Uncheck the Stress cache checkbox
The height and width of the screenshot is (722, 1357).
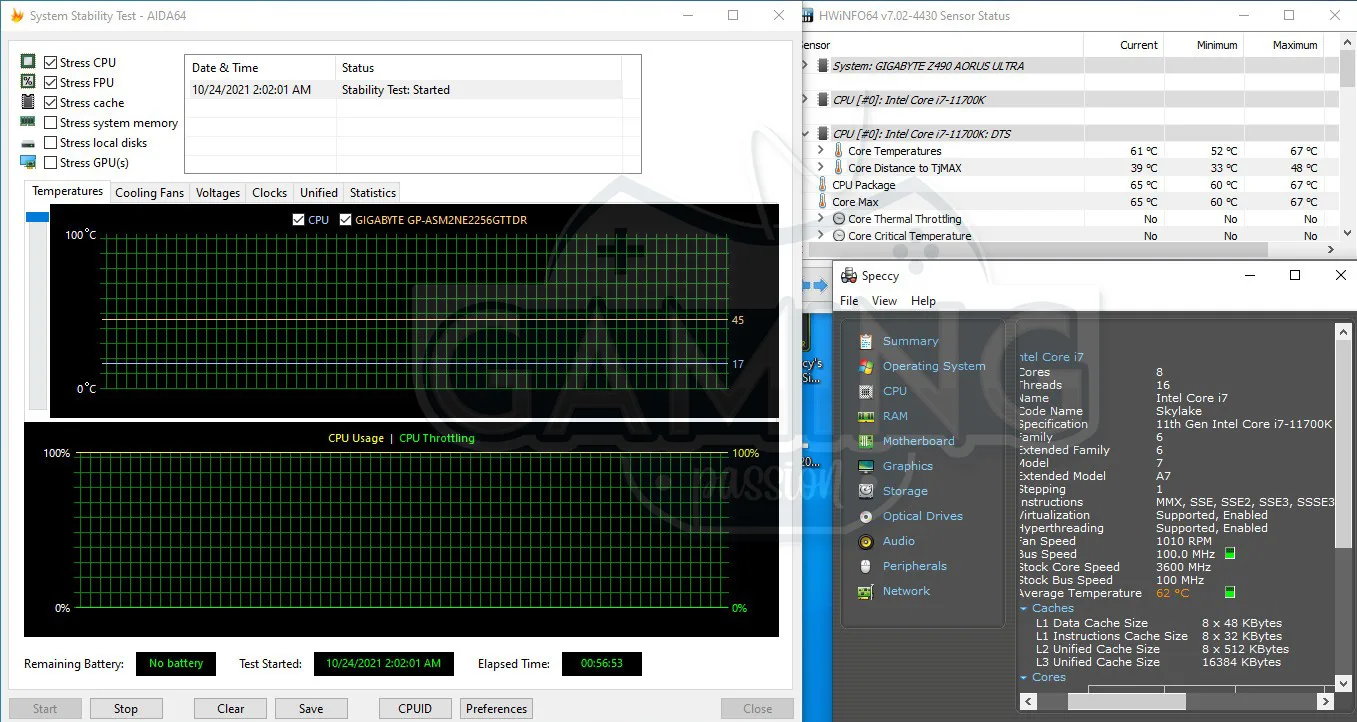[x=51, y=102]
